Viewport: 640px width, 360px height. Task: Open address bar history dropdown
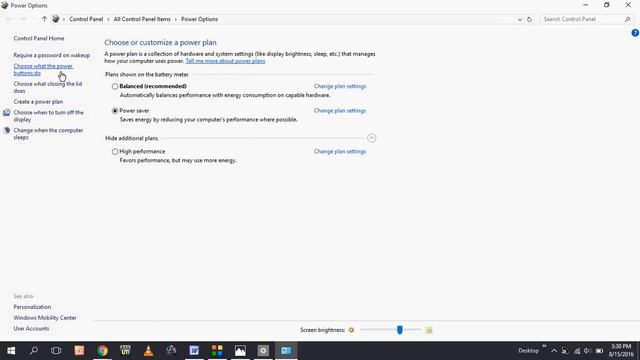click(x=520, y=19)
